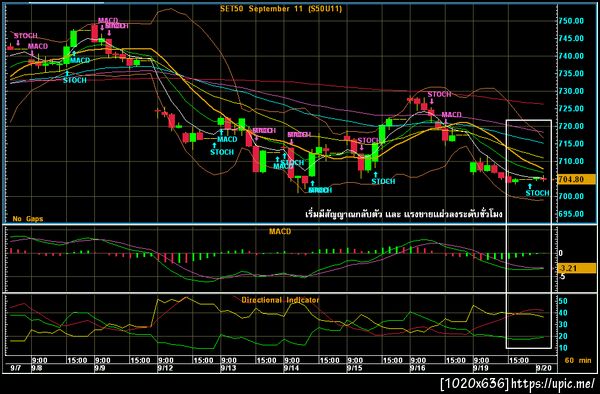Select the 9/19 date label
Screen dimensions: 600x394
click(481, 368)
